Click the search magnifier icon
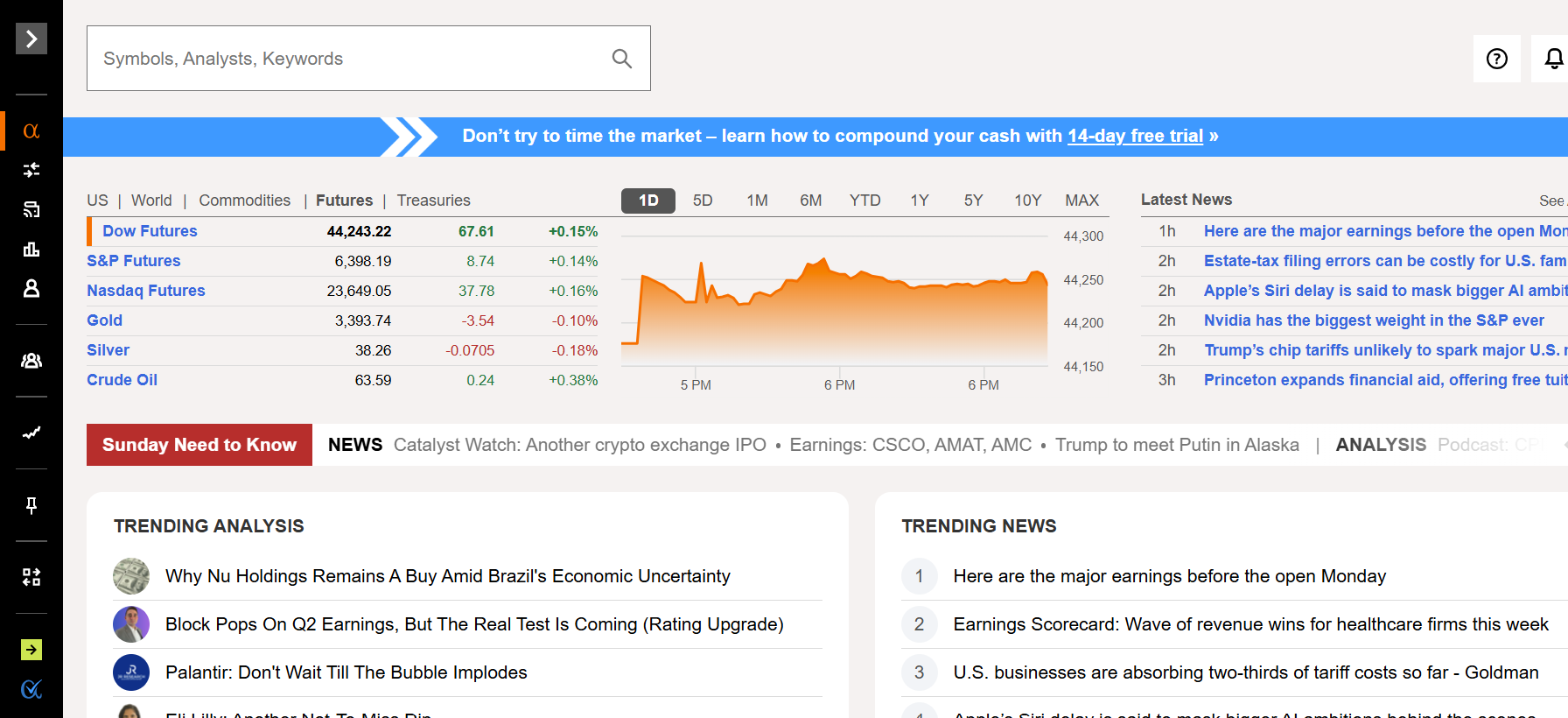Viewport: 1568px width, 718px height. [622, 59]
